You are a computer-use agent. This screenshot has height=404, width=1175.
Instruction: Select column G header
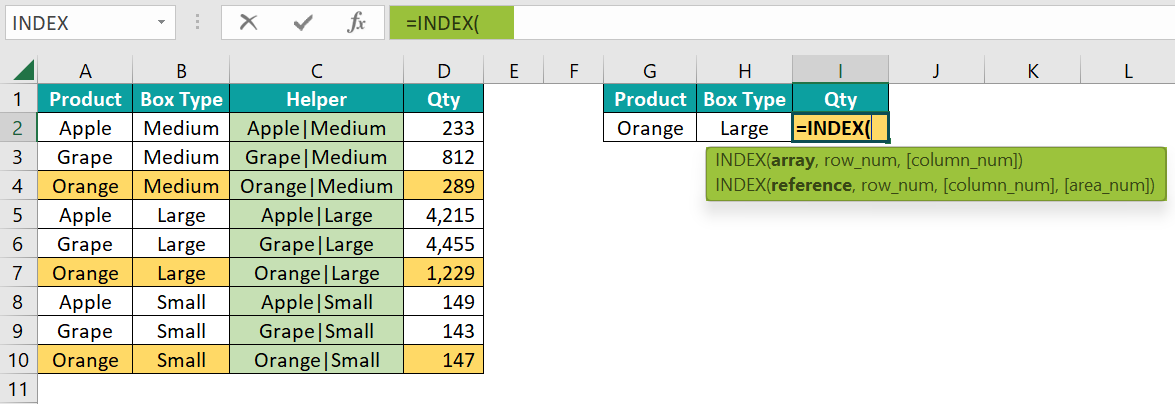pyautogui.click(x=650, y=71)
